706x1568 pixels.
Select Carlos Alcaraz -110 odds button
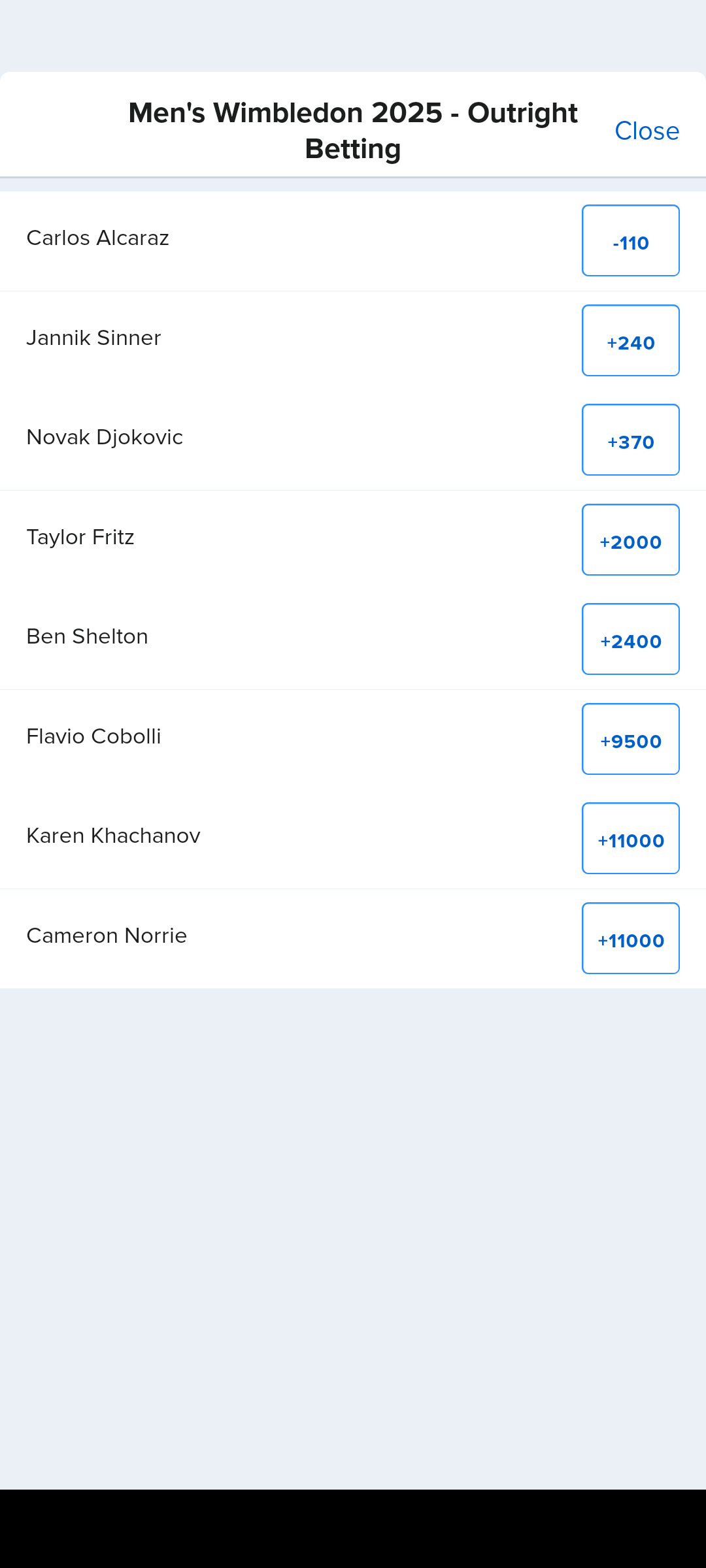tap(630, 241)
